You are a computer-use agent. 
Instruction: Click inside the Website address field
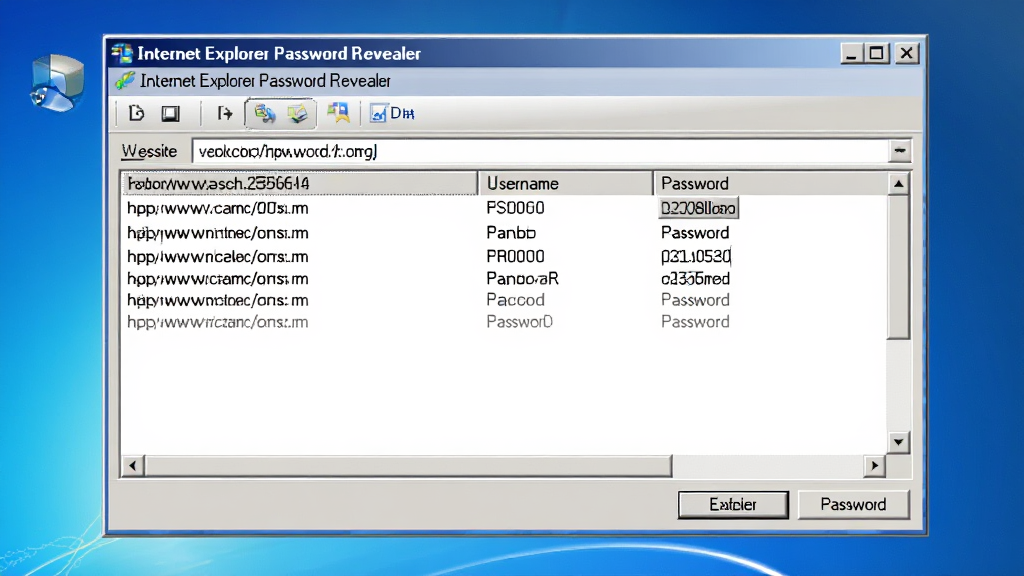point(541,151)
